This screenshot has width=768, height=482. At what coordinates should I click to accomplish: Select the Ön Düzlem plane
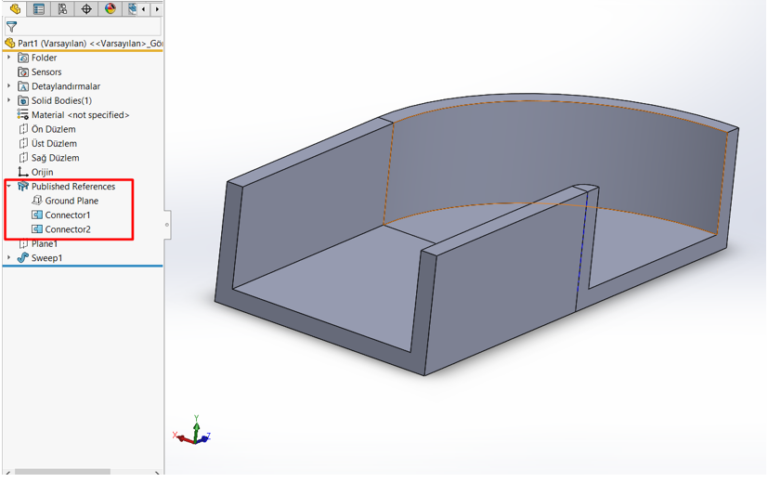tap(52, 129)
